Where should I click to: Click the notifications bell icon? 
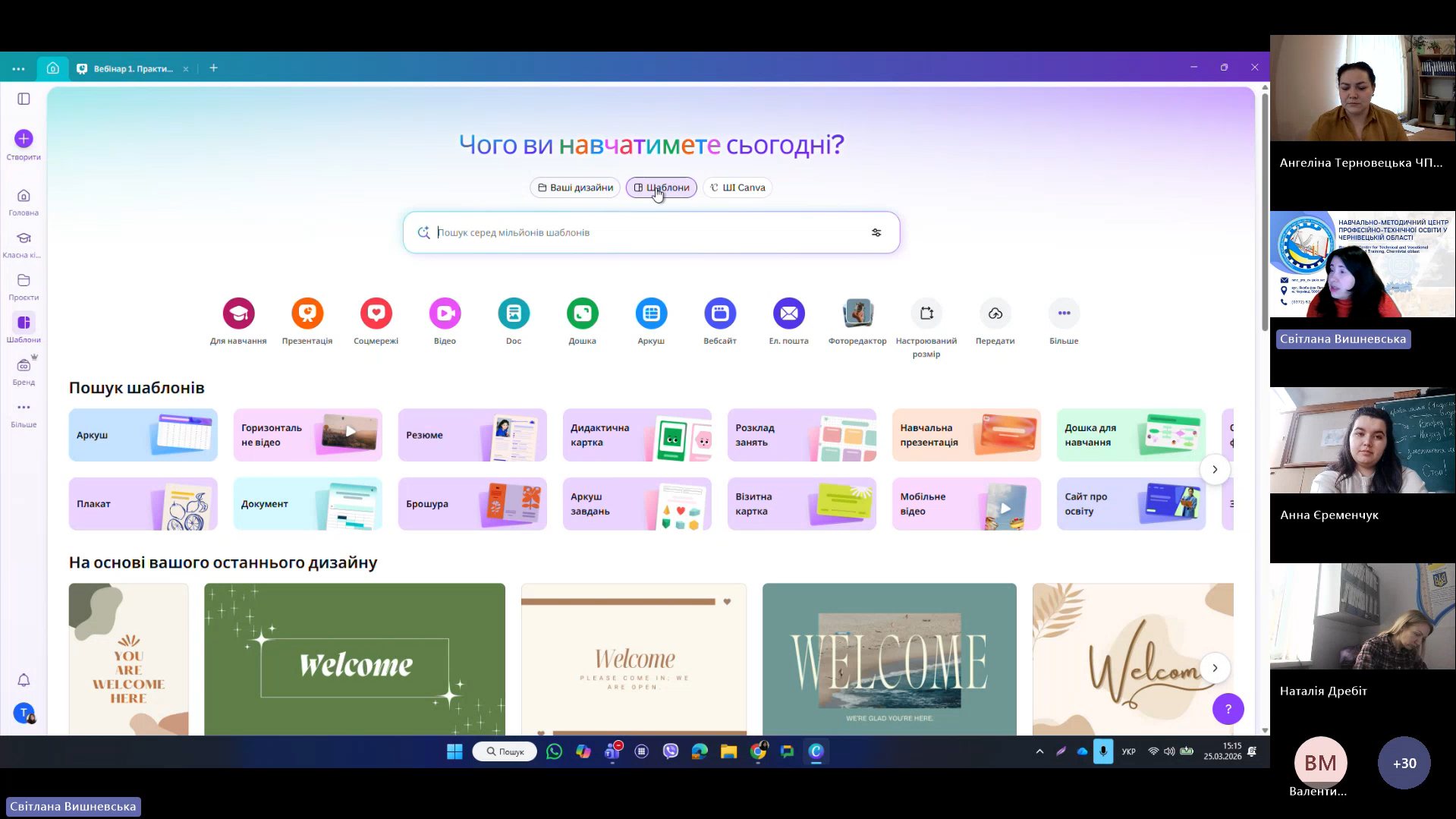tap(24, 680)
